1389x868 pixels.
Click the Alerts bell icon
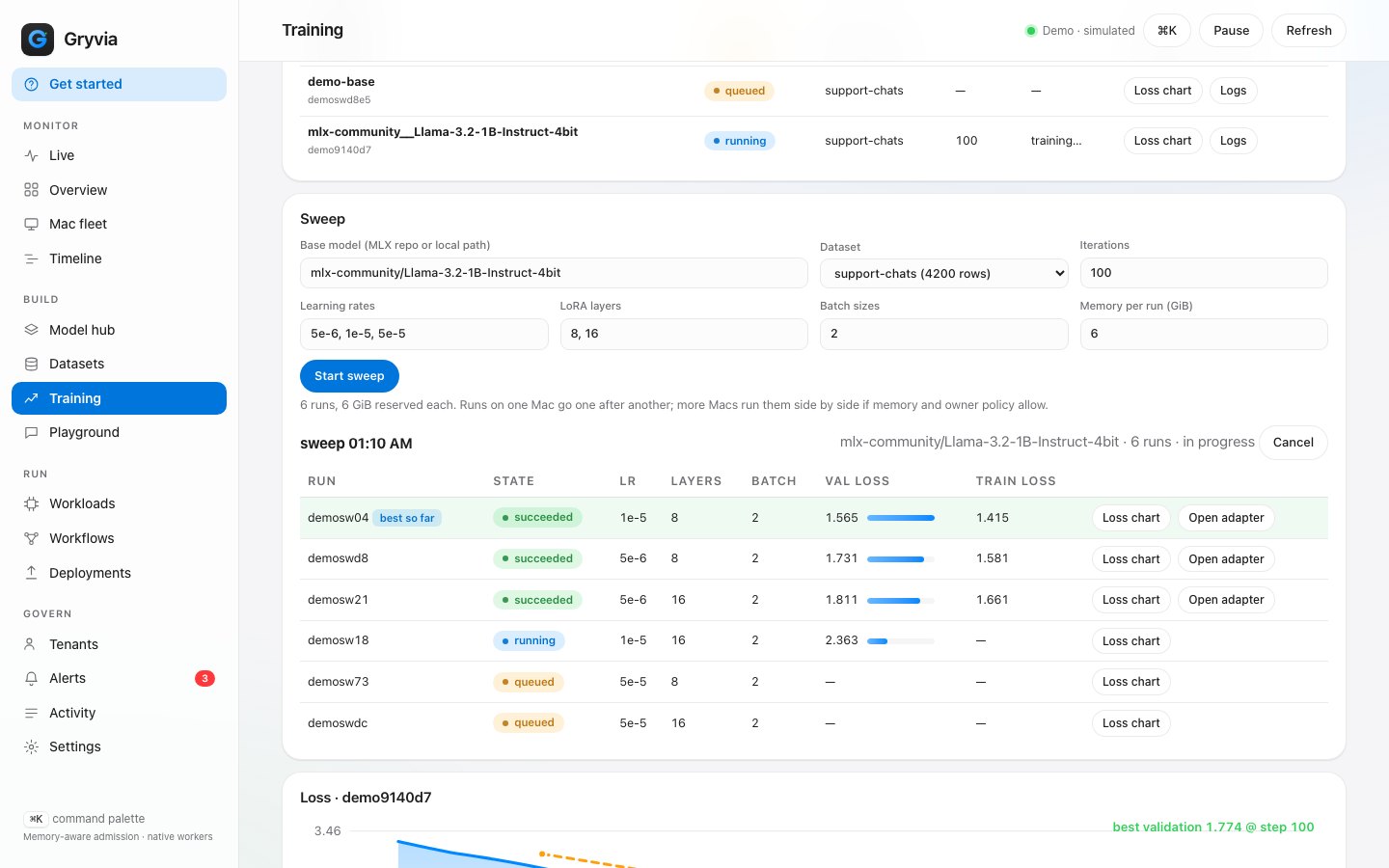32,678
